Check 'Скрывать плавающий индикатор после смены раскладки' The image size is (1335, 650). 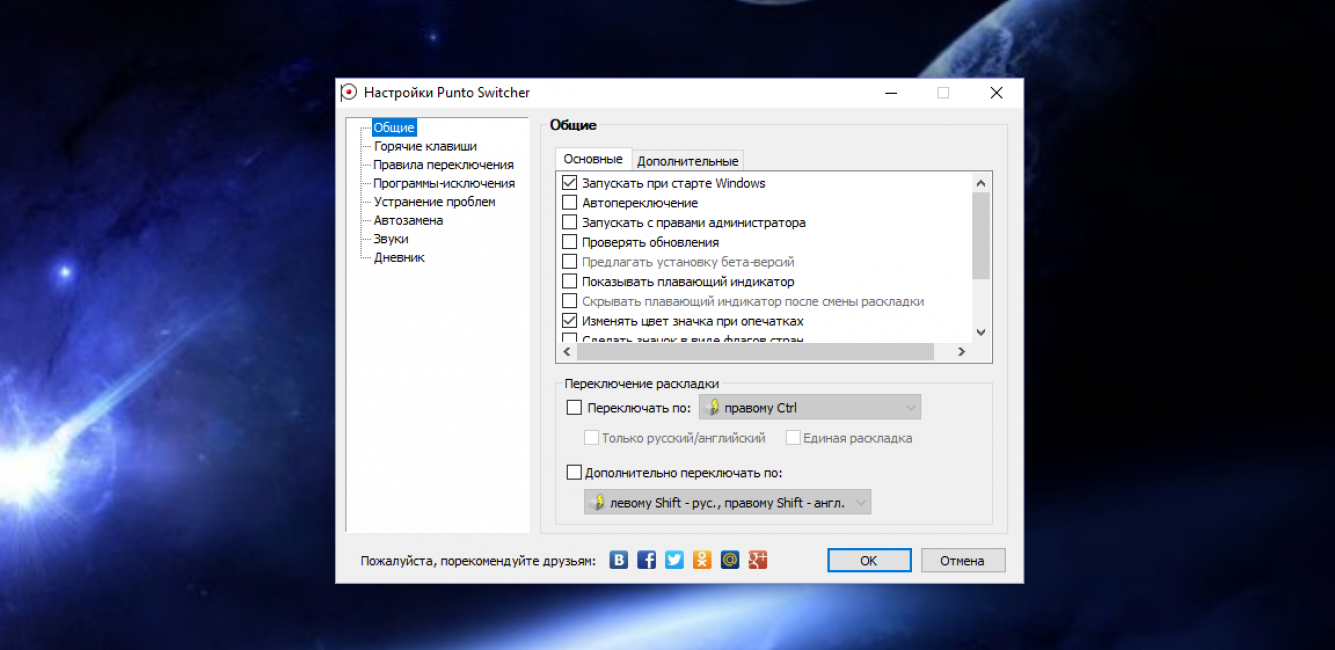coord(570,301)
